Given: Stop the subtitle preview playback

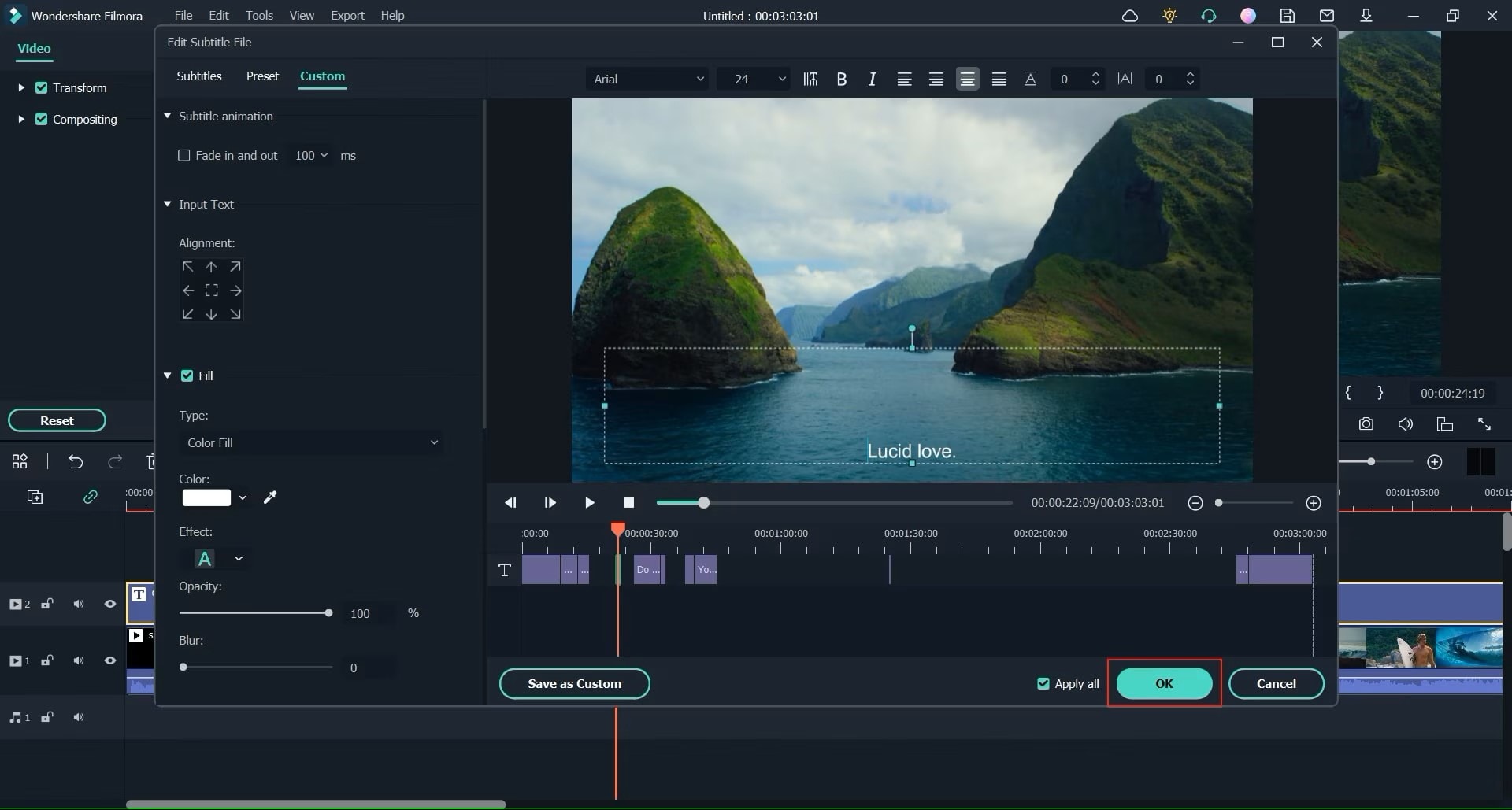Looking at the screenshot, I should click(x=628, y=503).
